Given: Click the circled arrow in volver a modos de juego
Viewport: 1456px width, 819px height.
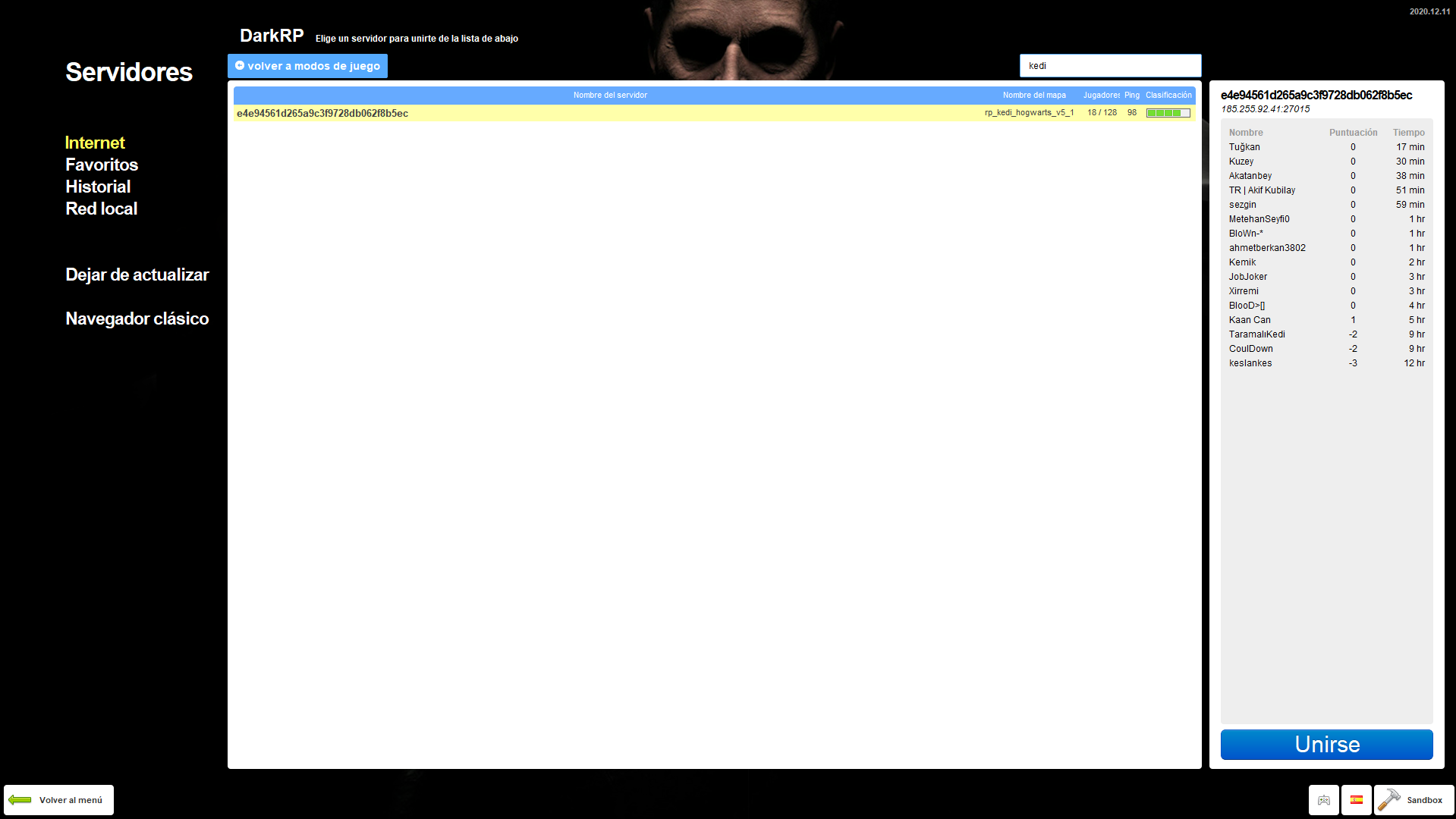Looking at the screenshot, I should [241, 65].
